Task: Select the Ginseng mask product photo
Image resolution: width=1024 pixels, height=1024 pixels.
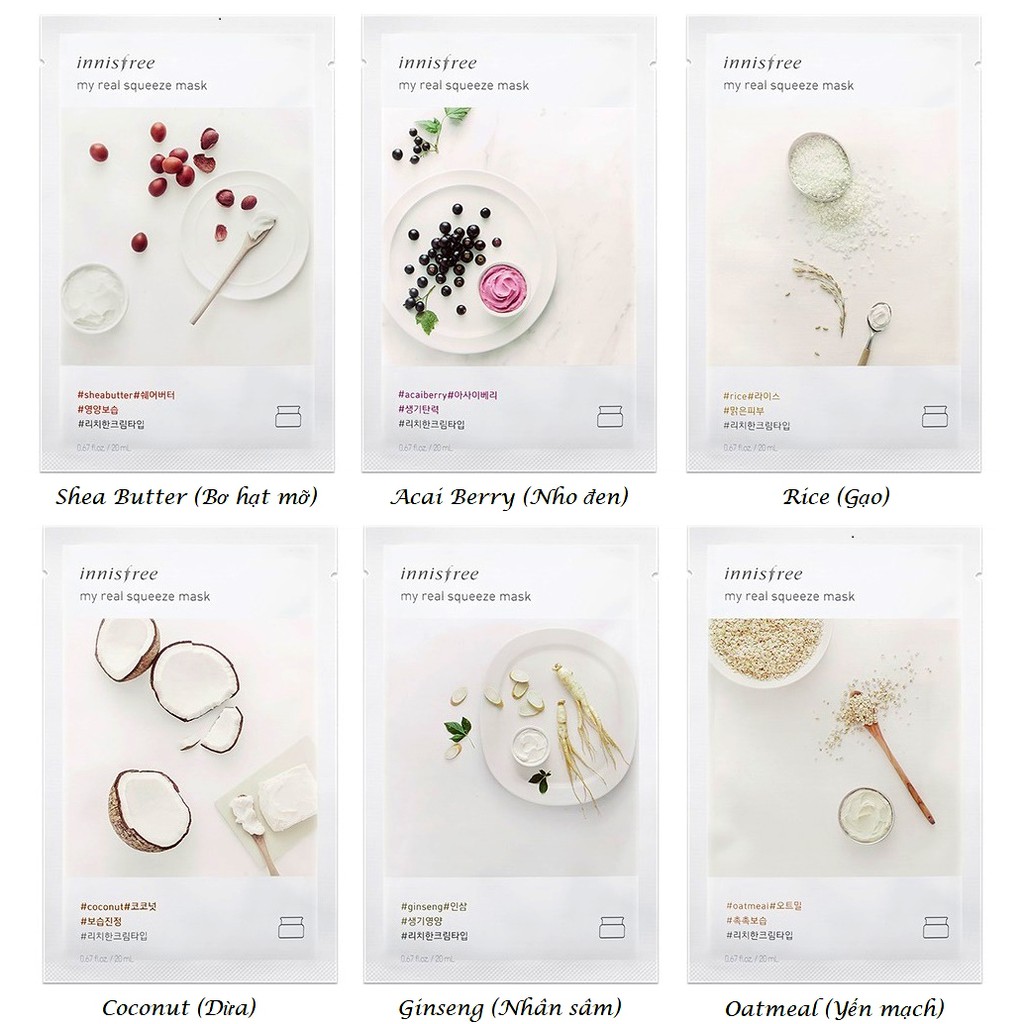Action: click(511, 748)
